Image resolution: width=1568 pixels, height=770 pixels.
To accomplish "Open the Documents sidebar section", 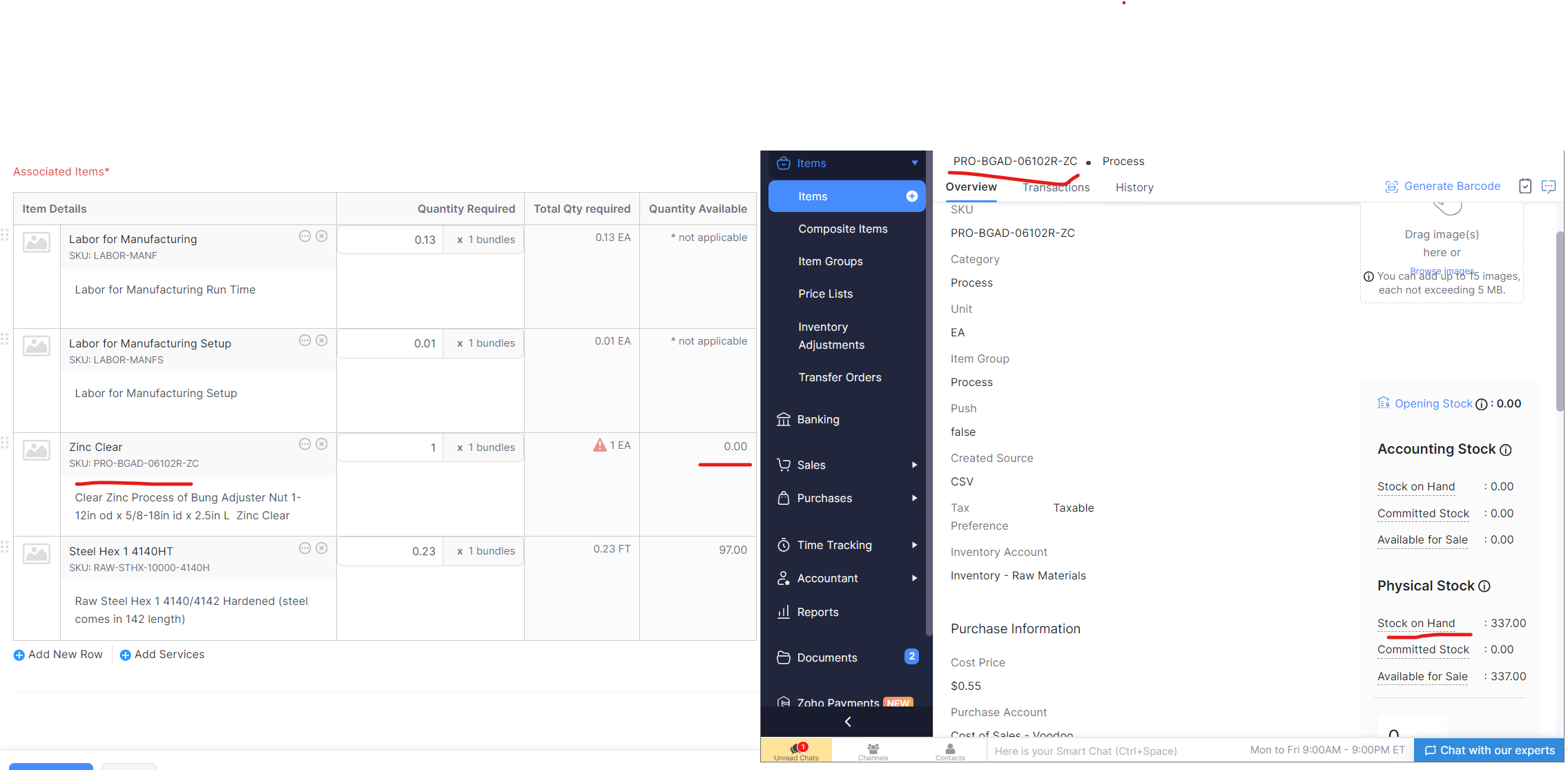I will (826, 657).
